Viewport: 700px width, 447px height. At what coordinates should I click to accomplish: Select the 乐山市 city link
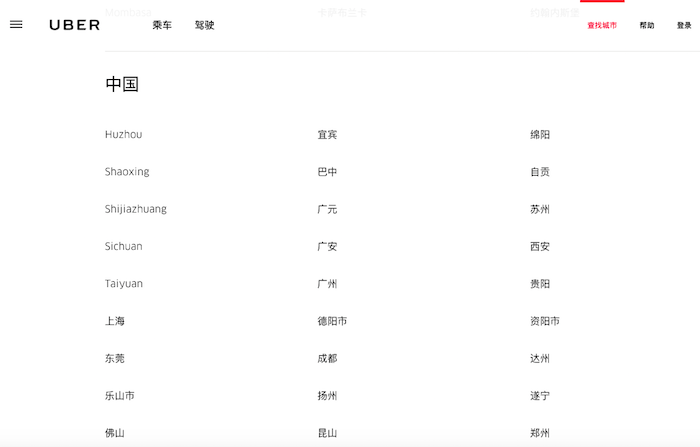[120, 396]
